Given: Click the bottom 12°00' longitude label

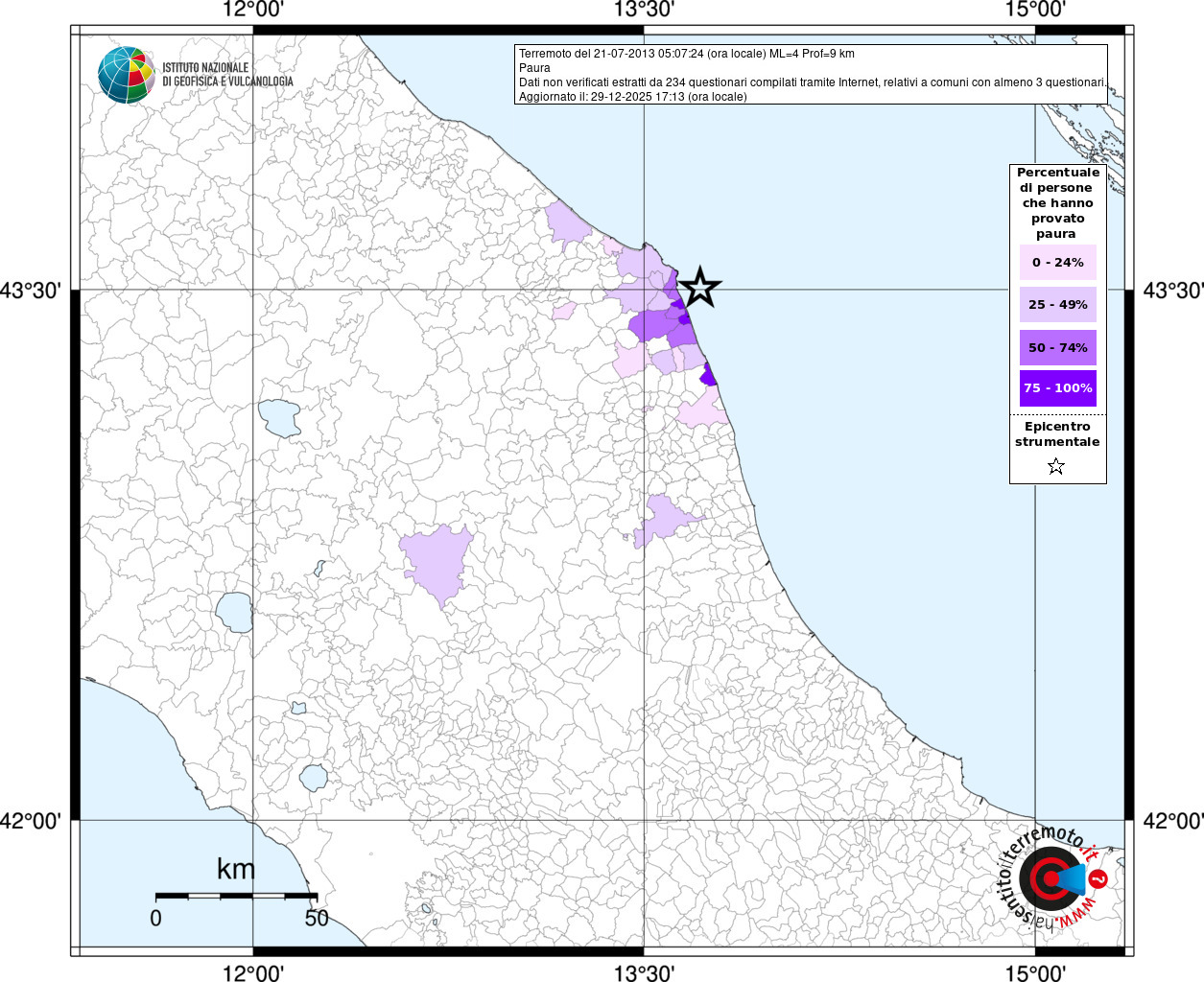Looking at the screenshot, I should (x=253, y=972).
